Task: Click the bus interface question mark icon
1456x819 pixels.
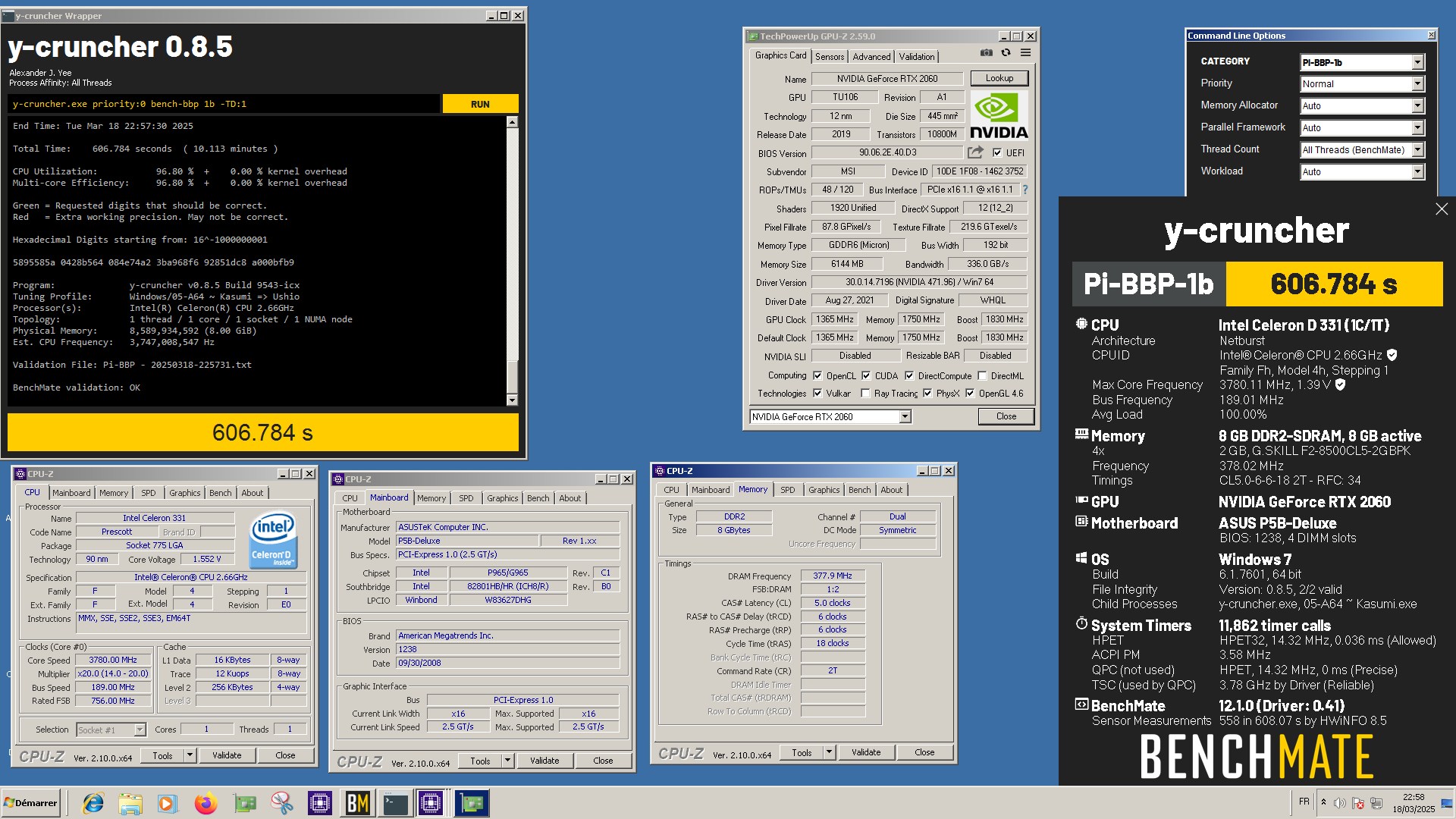Action: pyautogui.click(x=1025, y=190)
